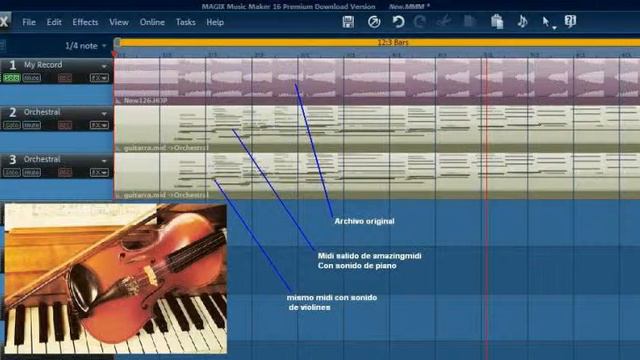The width and height of the screenshot is (640, 360).
Task: Click the Save project floppy disk icon
Action: tap(348, 22)
